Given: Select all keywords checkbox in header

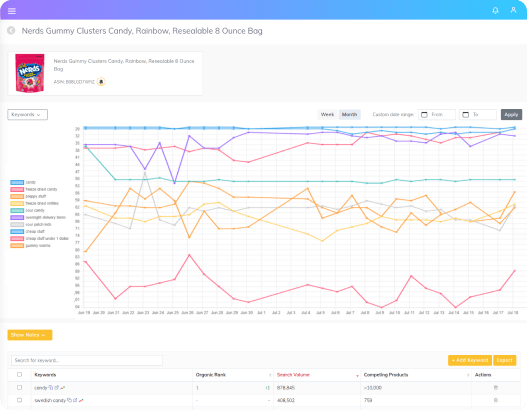Looking at the screenshot, I should (19, 374).
